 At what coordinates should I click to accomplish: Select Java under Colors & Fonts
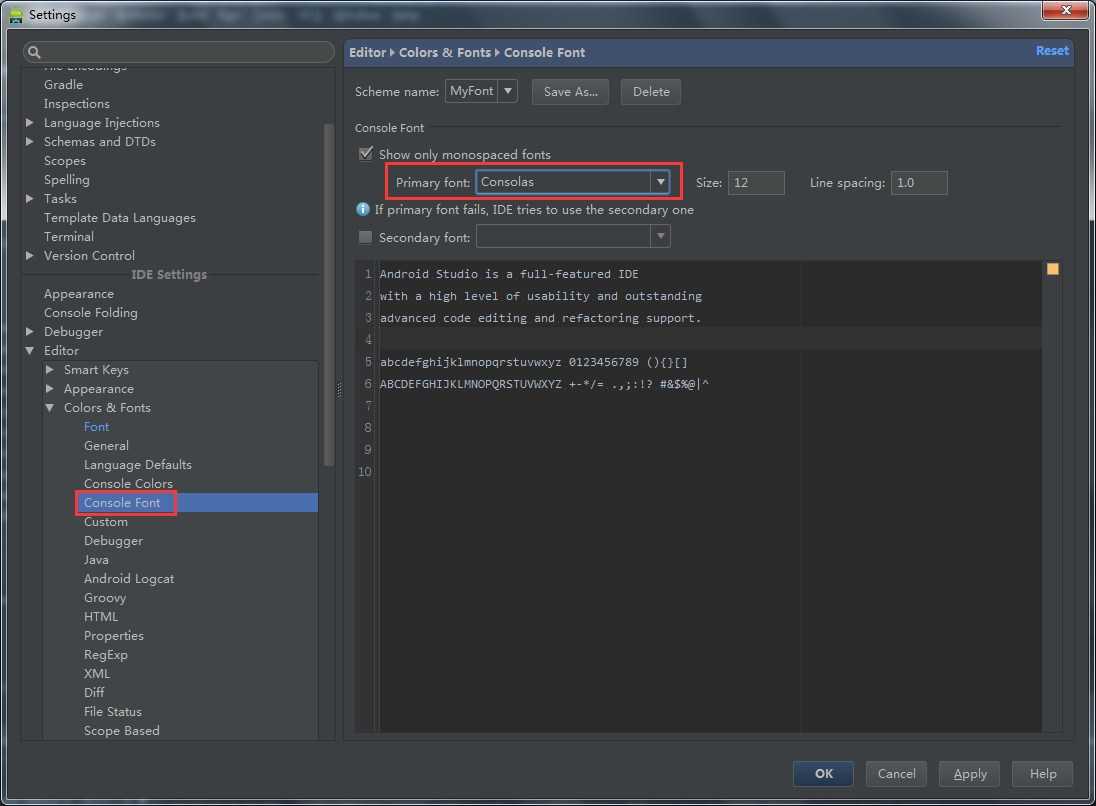coord(96,559)
